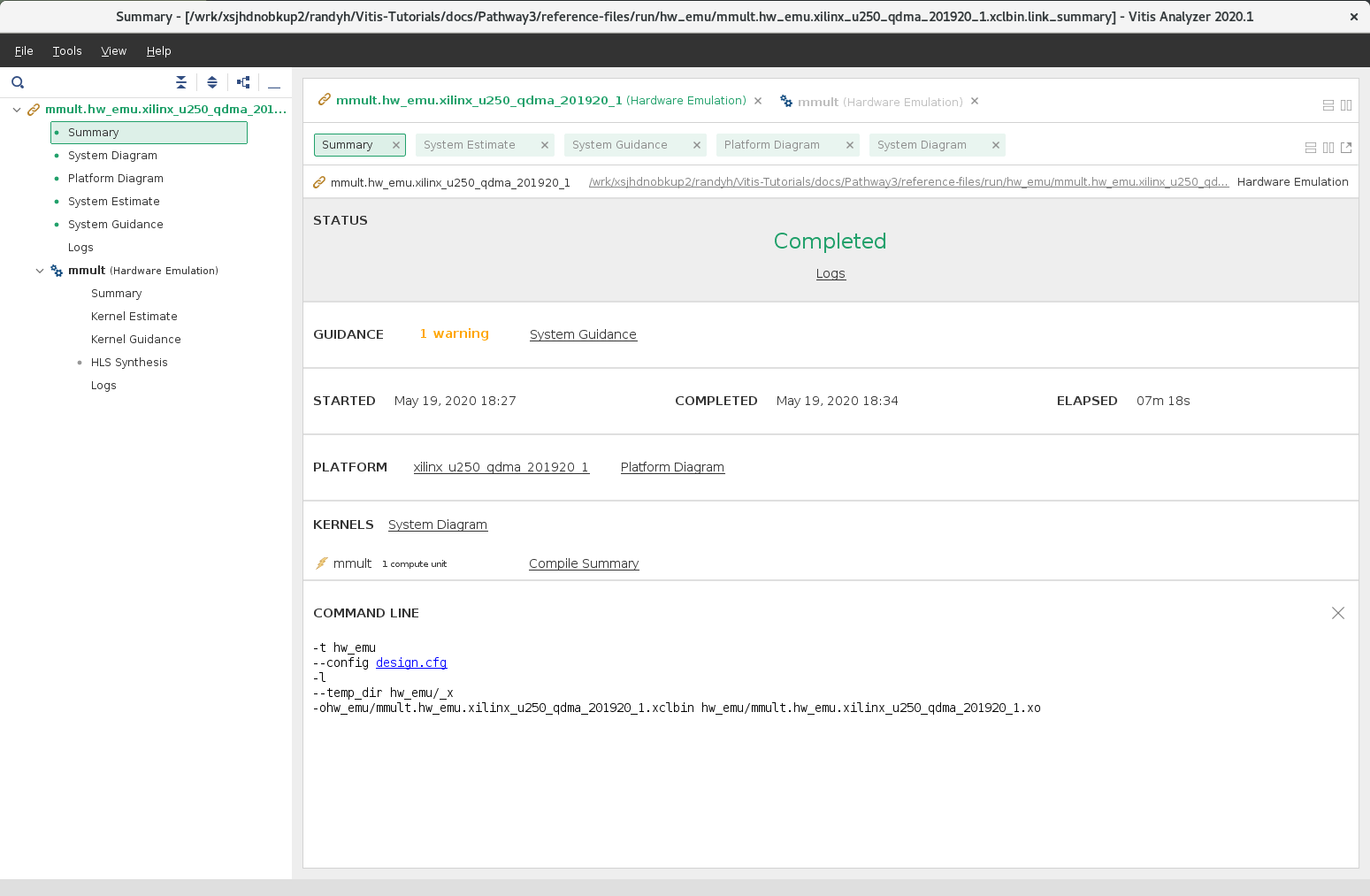Expand all tree nodes icon
This screenshot has height=896, width=1370.
click(212, 82)
